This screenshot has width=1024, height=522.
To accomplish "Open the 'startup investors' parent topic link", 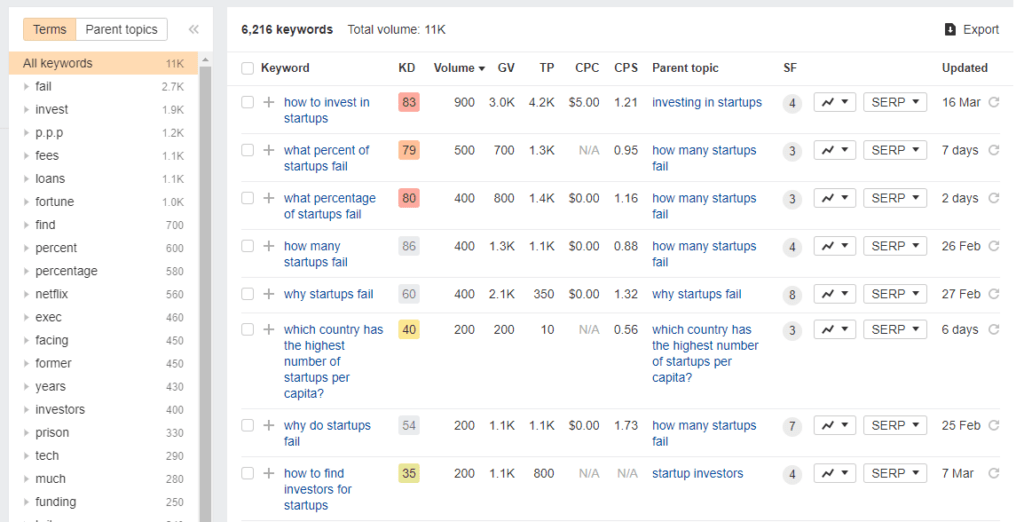I will [697, 473].
